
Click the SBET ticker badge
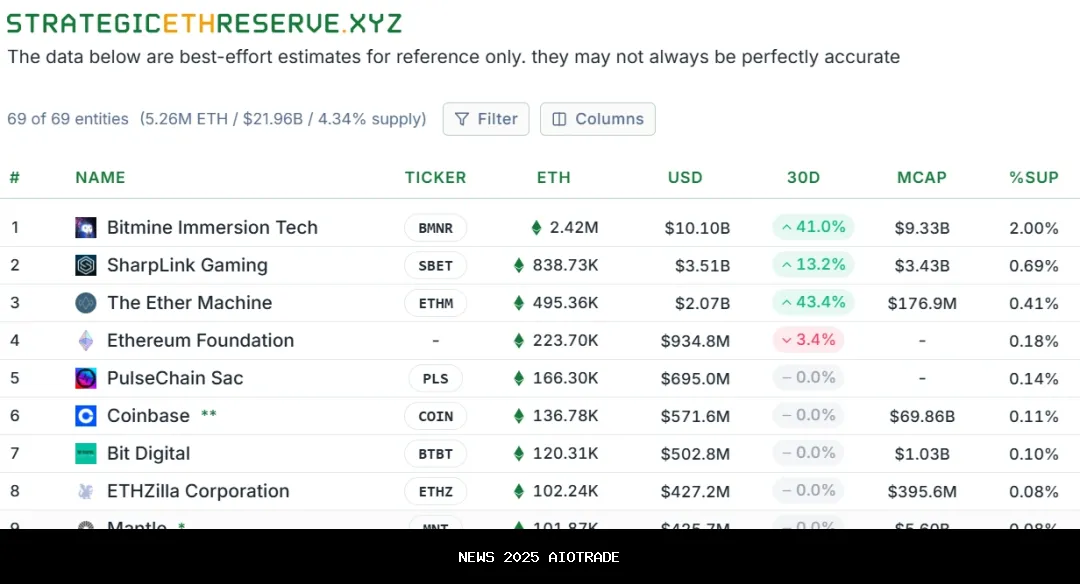(435, 266)
